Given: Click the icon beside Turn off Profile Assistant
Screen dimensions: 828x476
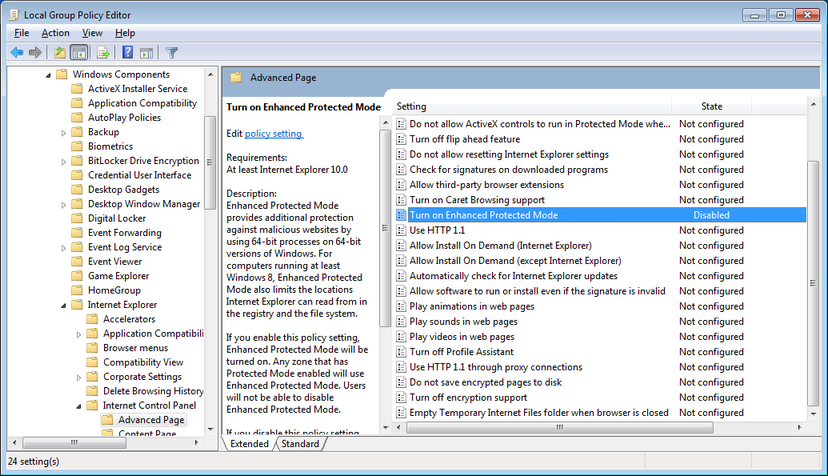Looking at the screenshot, I should coord(401,352).
